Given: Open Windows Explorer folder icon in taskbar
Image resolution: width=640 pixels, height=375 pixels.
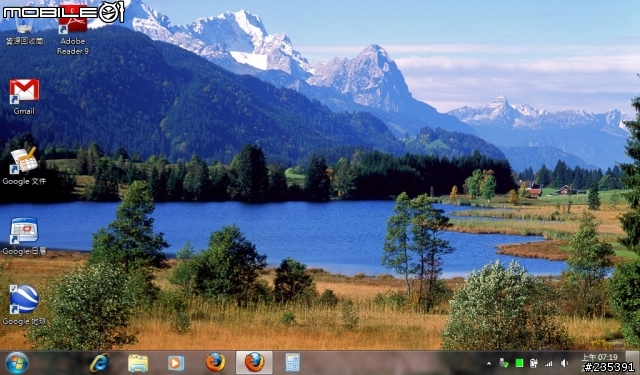Looking at the screenshot, I should tap(138, 363).
